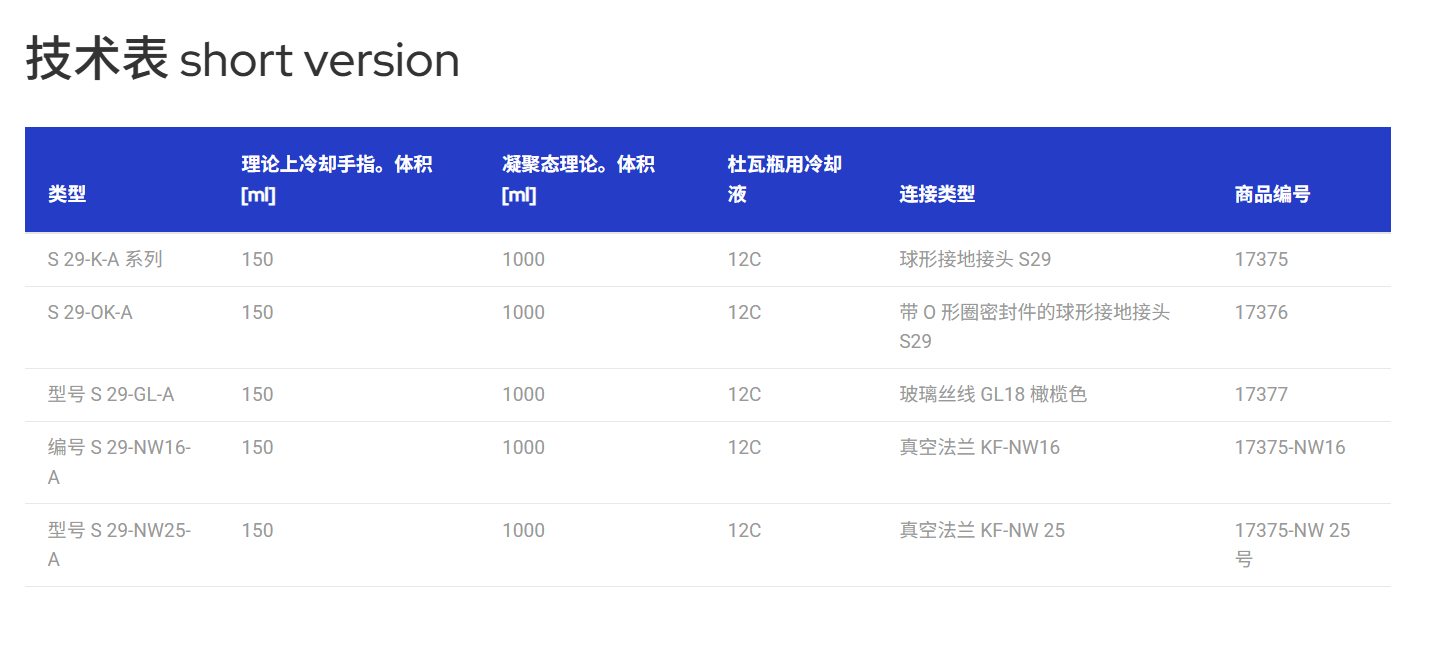Click the type cell 'S 29-OK-A'
The image size is (1441, 652).
pos(90,313)
